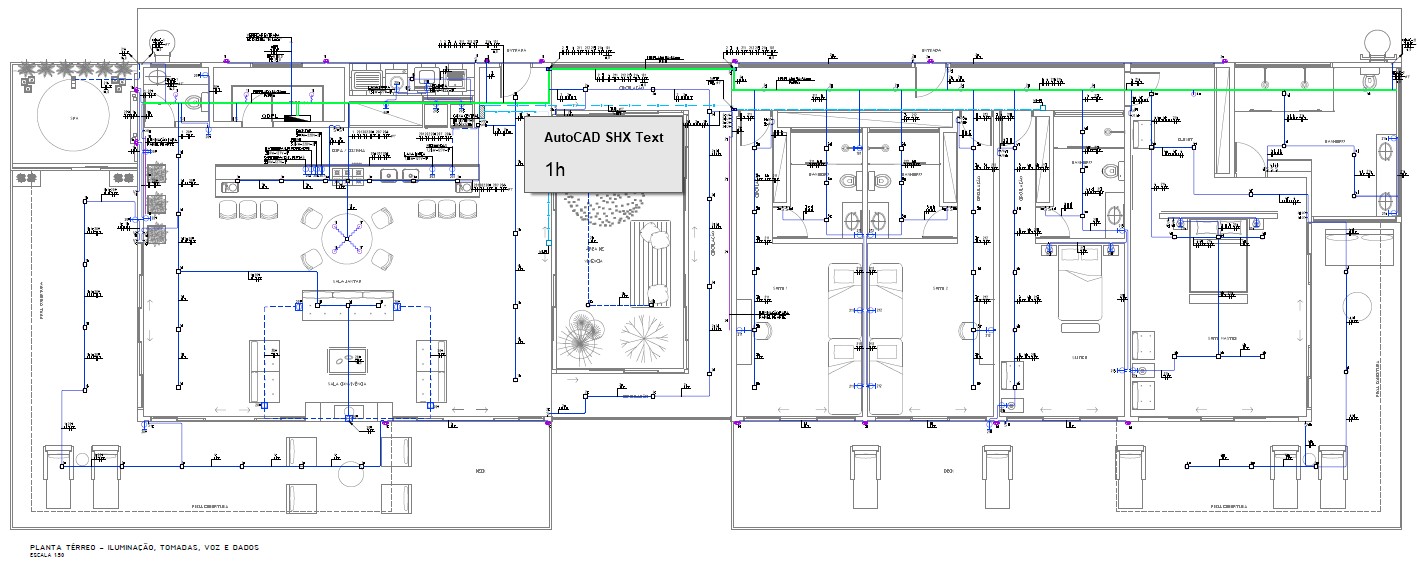Viewport: 1417px width, 568px height.
Task: Click the AutoCAD SHX Text tooltip
Action: coord(603,151)
